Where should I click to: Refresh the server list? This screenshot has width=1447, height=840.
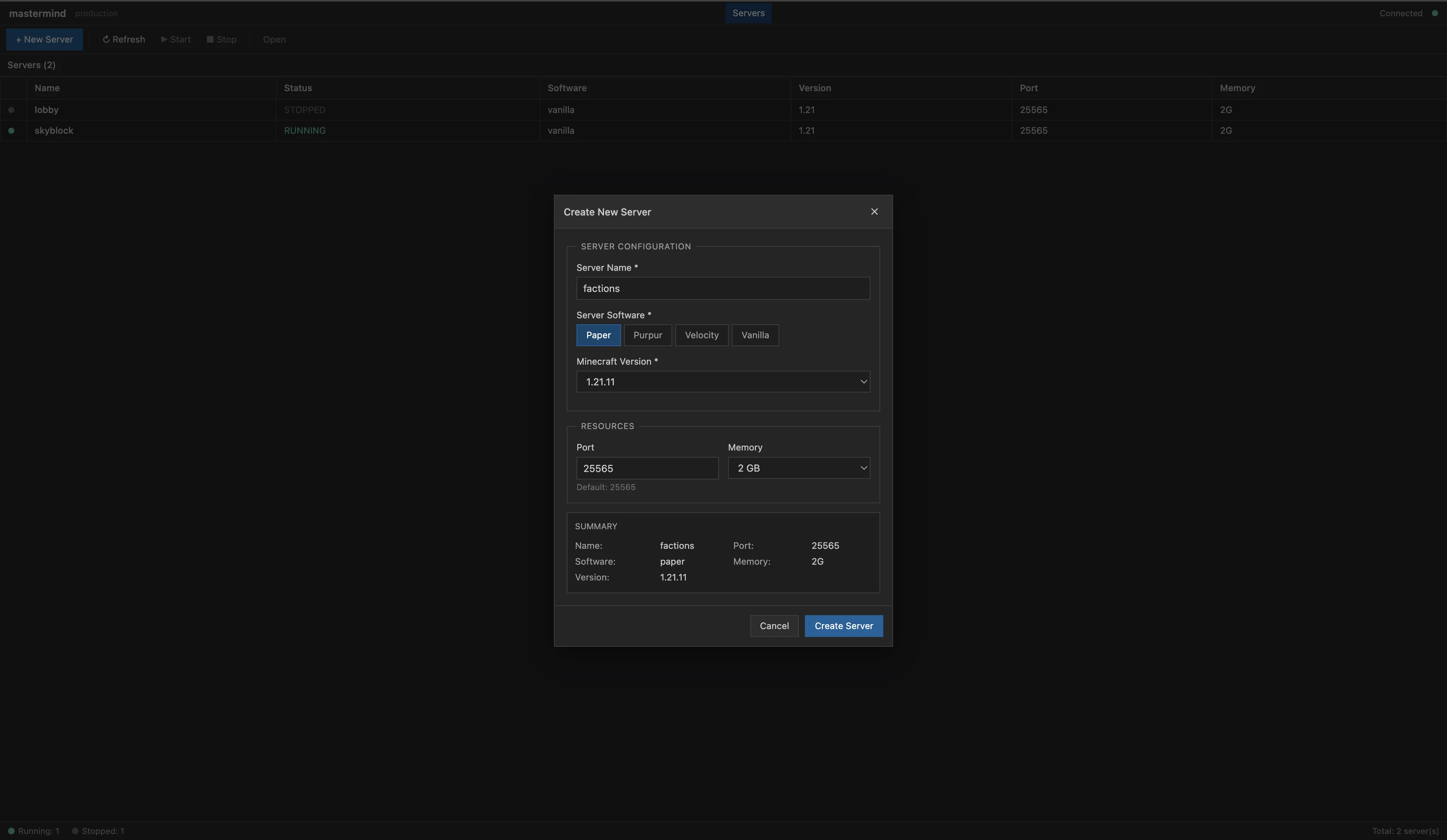124,40
